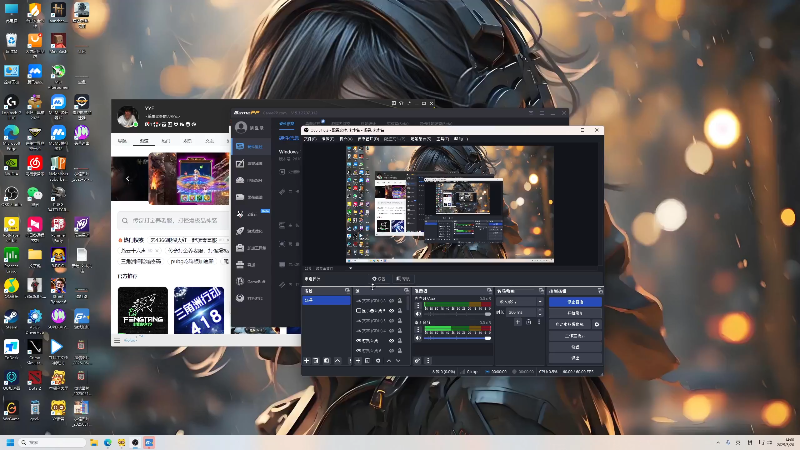This screenshot has height=450, width=800.
Task: Toggle visibility eye of fourth source row
Action: 391,331
